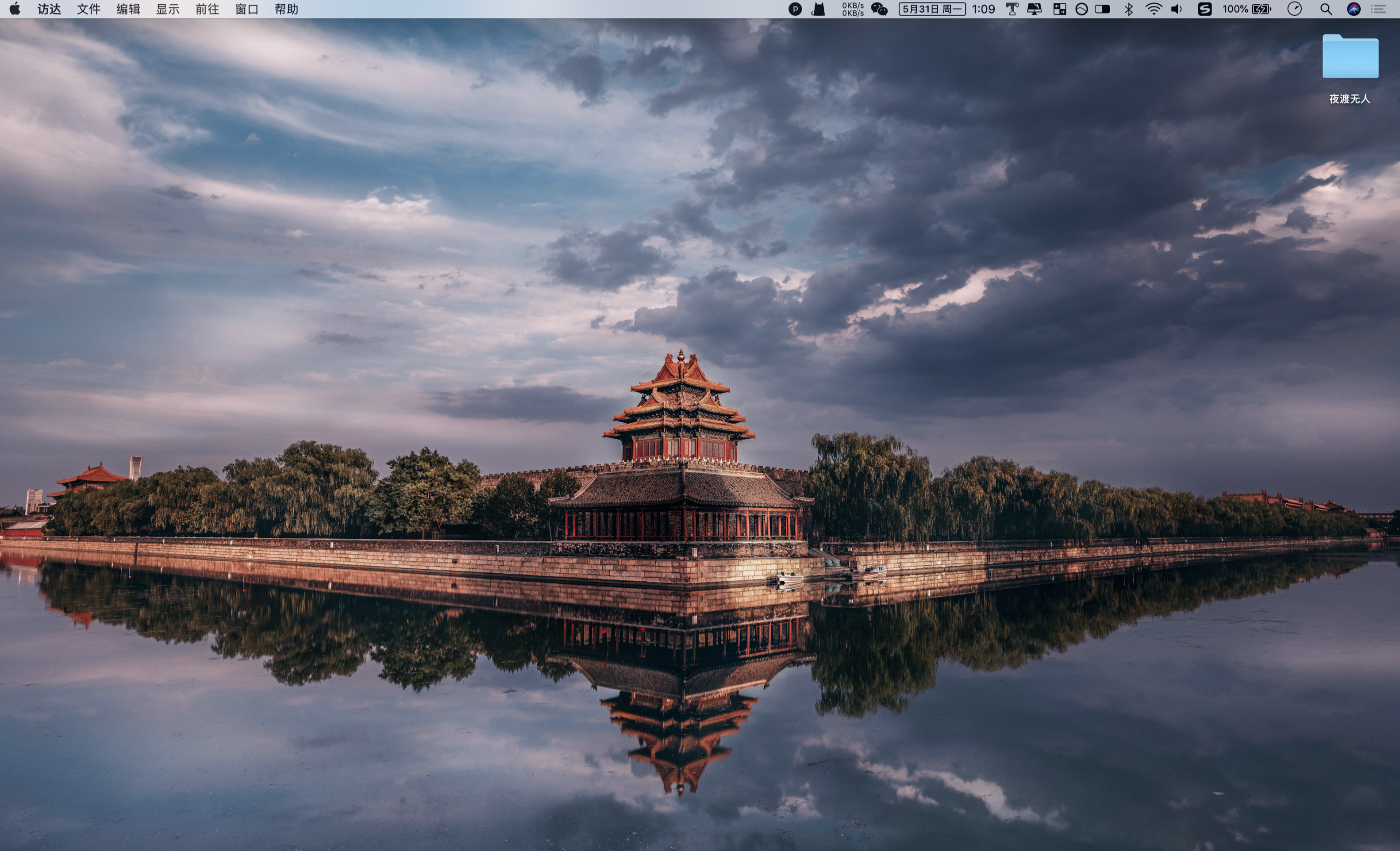Start a Spotlight search
Image resolution: width=1400 pixels, height=851 pixels.
(1325, 9)
